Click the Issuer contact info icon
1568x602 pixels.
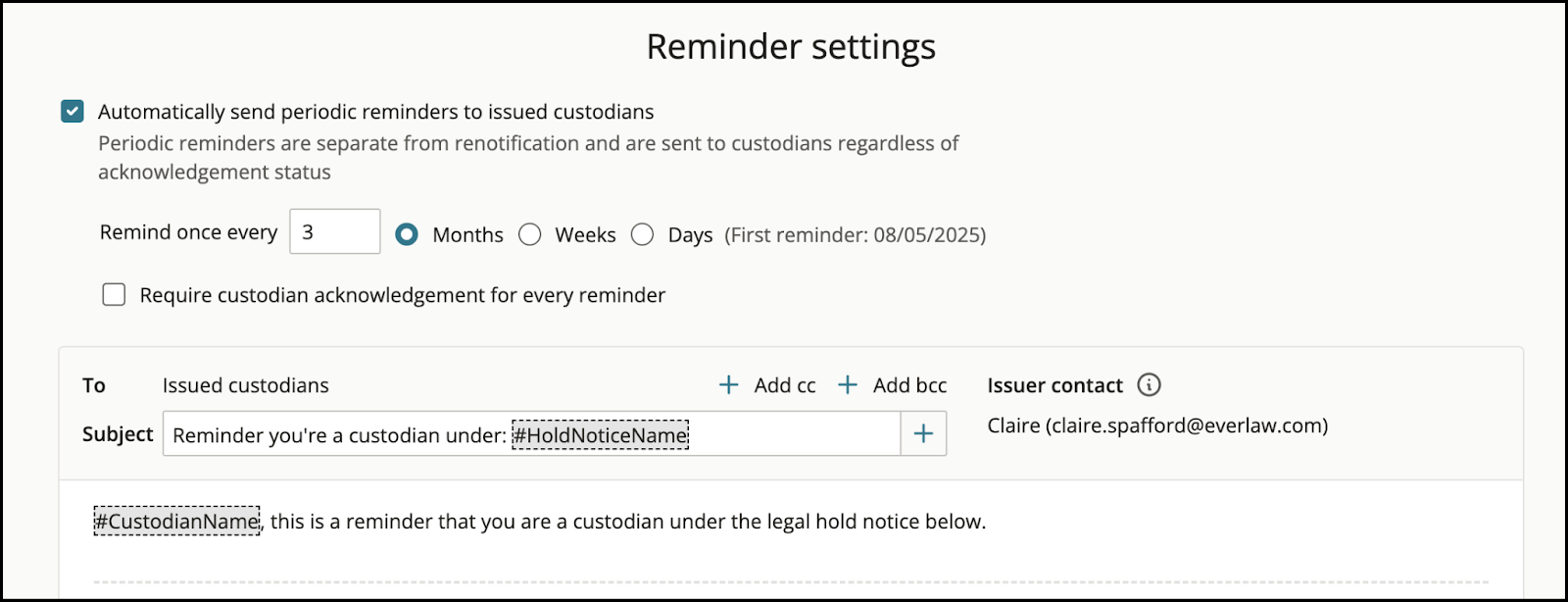[x=1149, y=384]
